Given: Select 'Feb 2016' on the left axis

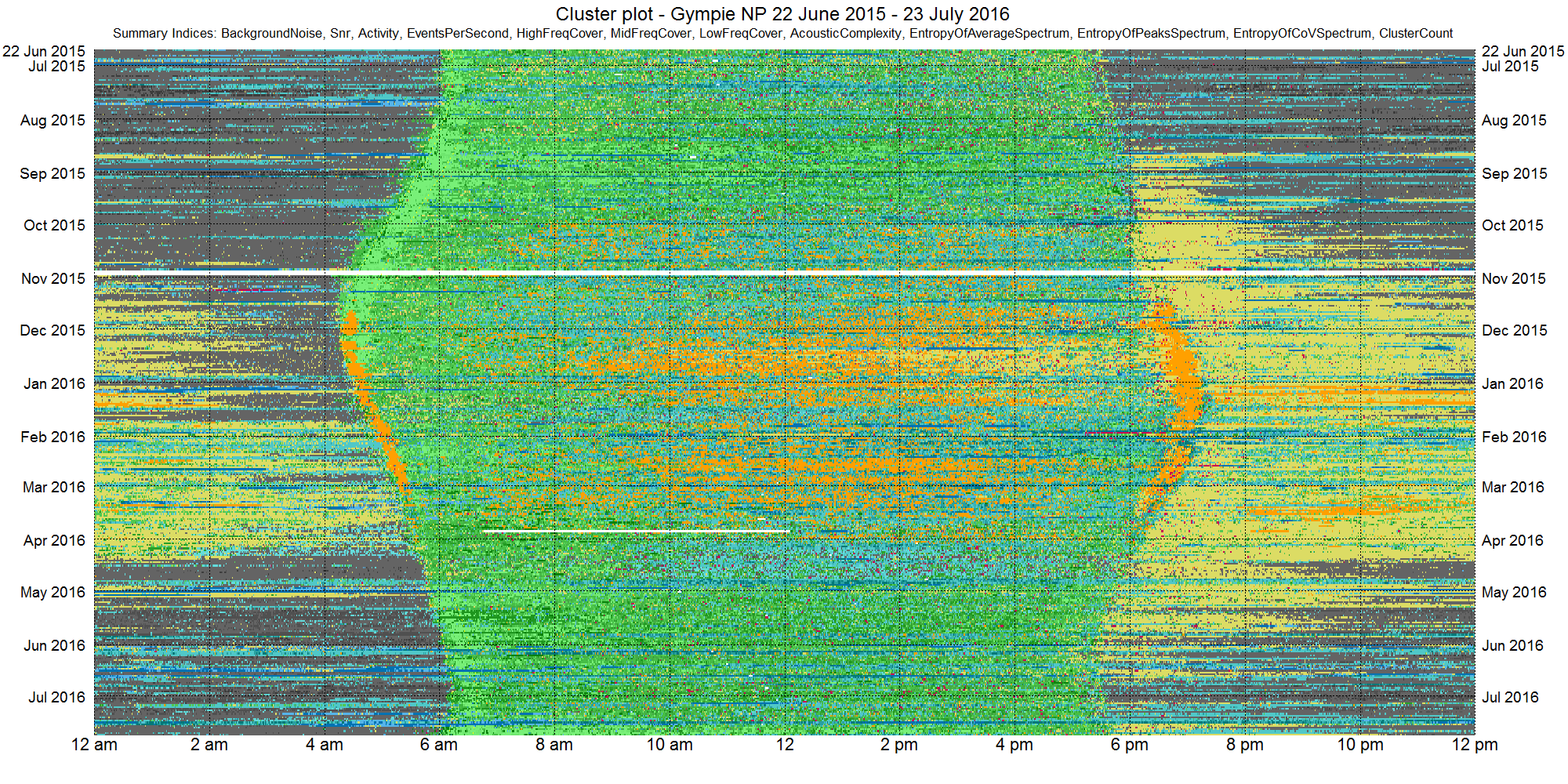Looking at the screenshot, I should 53,437.
